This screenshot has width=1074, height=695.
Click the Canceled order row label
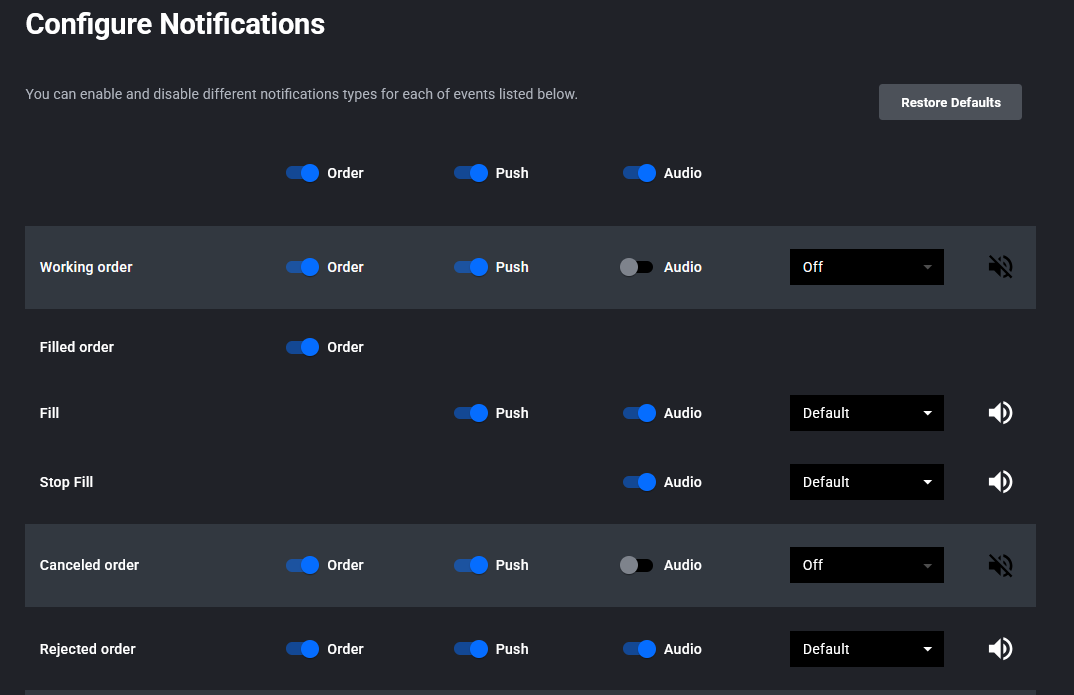tap(89, 565)
